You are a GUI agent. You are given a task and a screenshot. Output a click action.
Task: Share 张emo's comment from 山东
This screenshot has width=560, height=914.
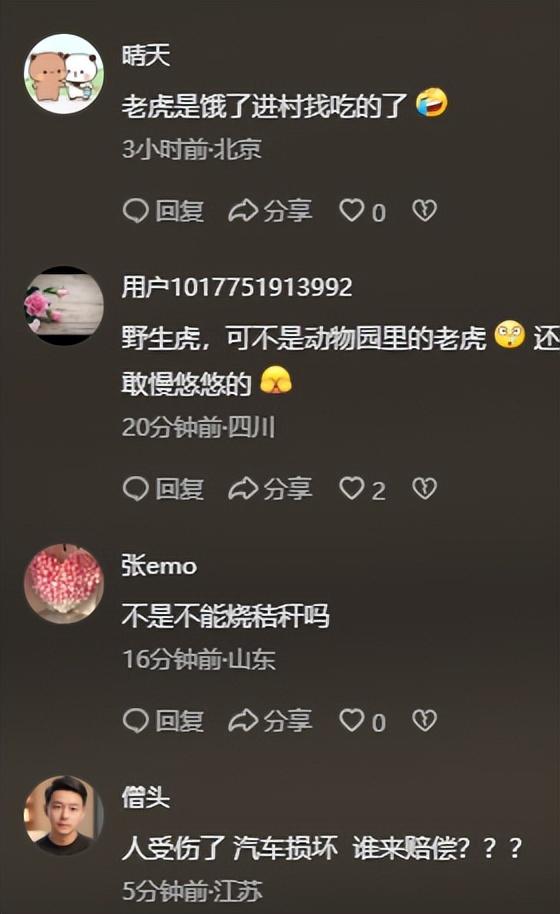coord(270,721)
